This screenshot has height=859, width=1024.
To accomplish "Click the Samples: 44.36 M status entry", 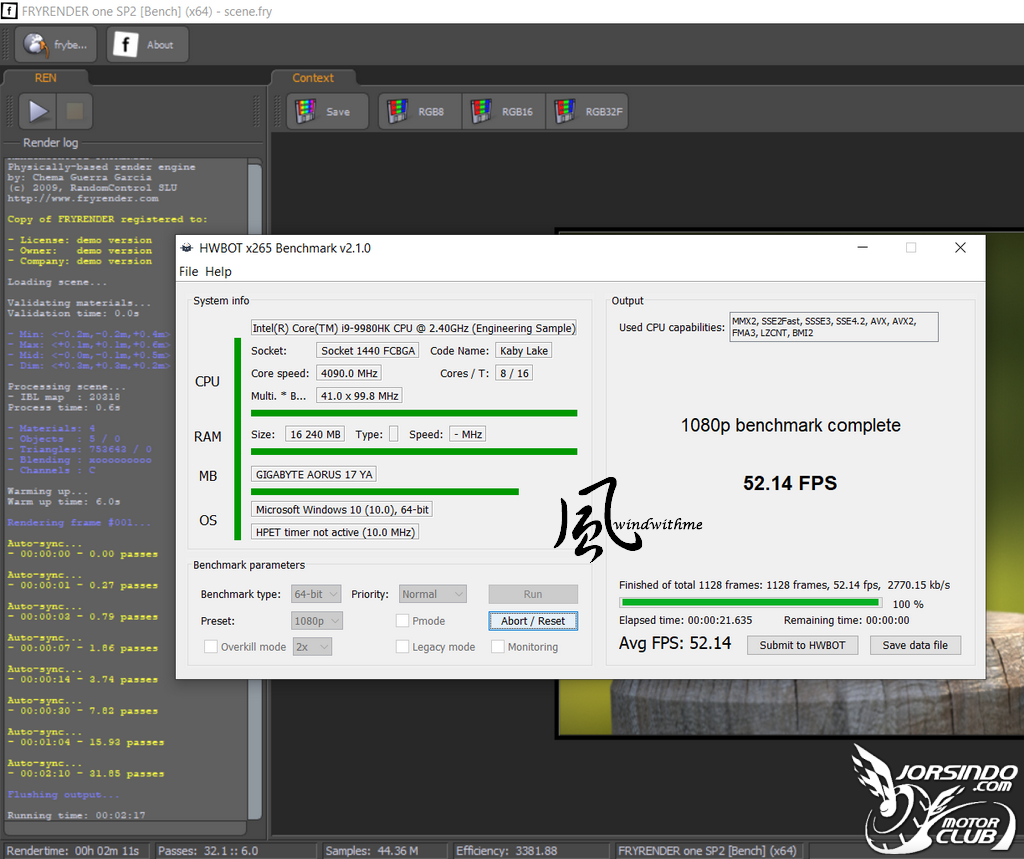I will click(372, 851).
